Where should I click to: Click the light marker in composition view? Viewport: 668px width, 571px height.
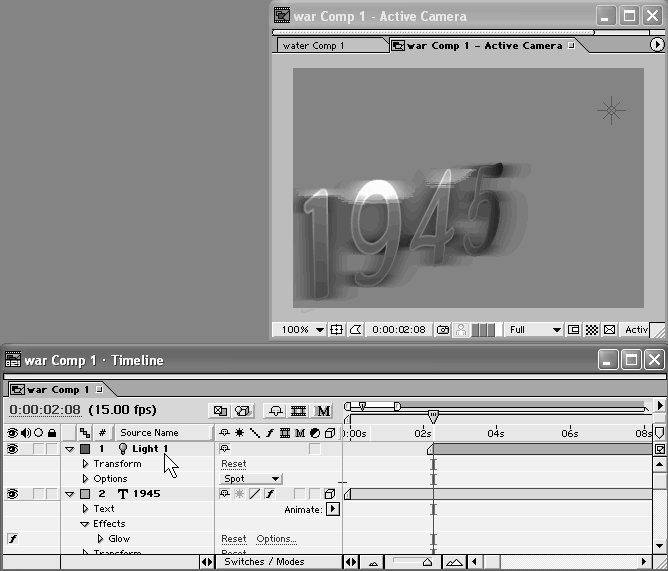click(x=611, y=110)
